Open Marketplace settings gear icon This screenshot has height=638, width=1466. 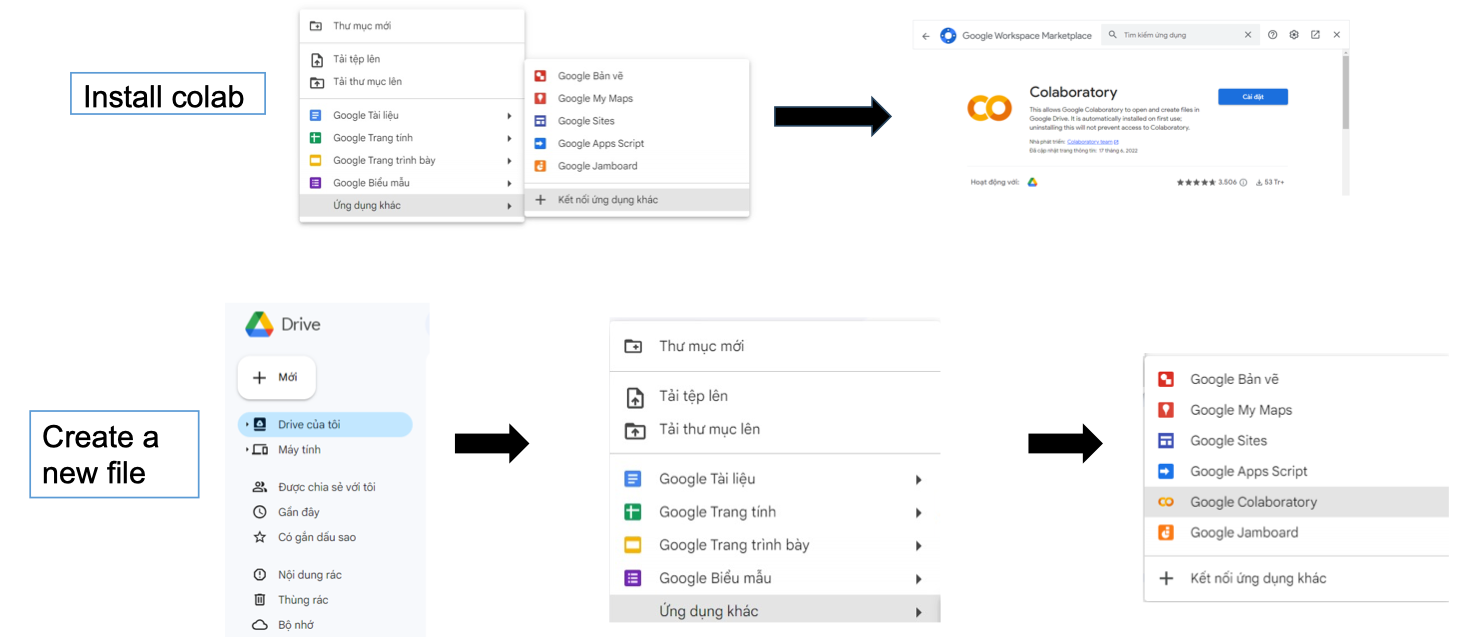1294,35
